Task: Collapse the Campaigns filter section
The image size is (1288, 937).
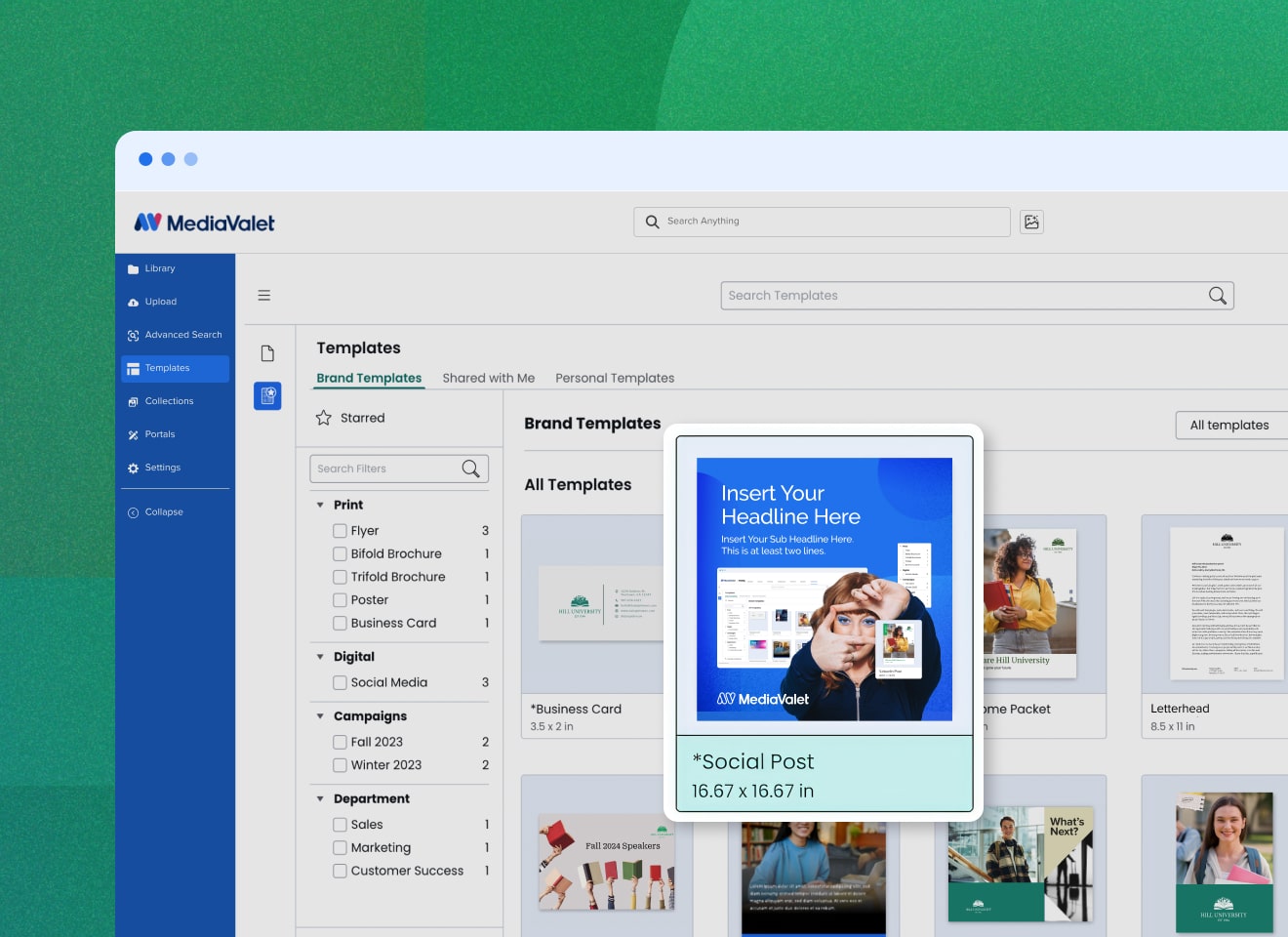Action: [320, 716]
